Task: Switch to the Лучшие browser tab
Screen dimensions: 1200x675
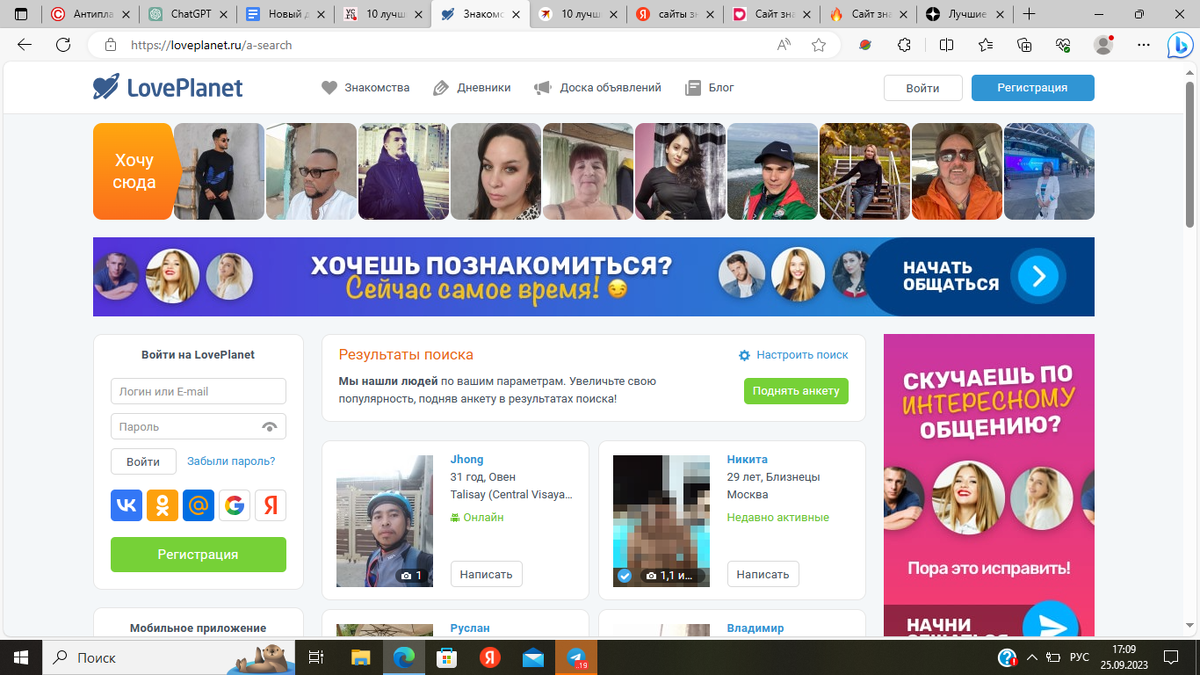Action: tap(964, 14)
